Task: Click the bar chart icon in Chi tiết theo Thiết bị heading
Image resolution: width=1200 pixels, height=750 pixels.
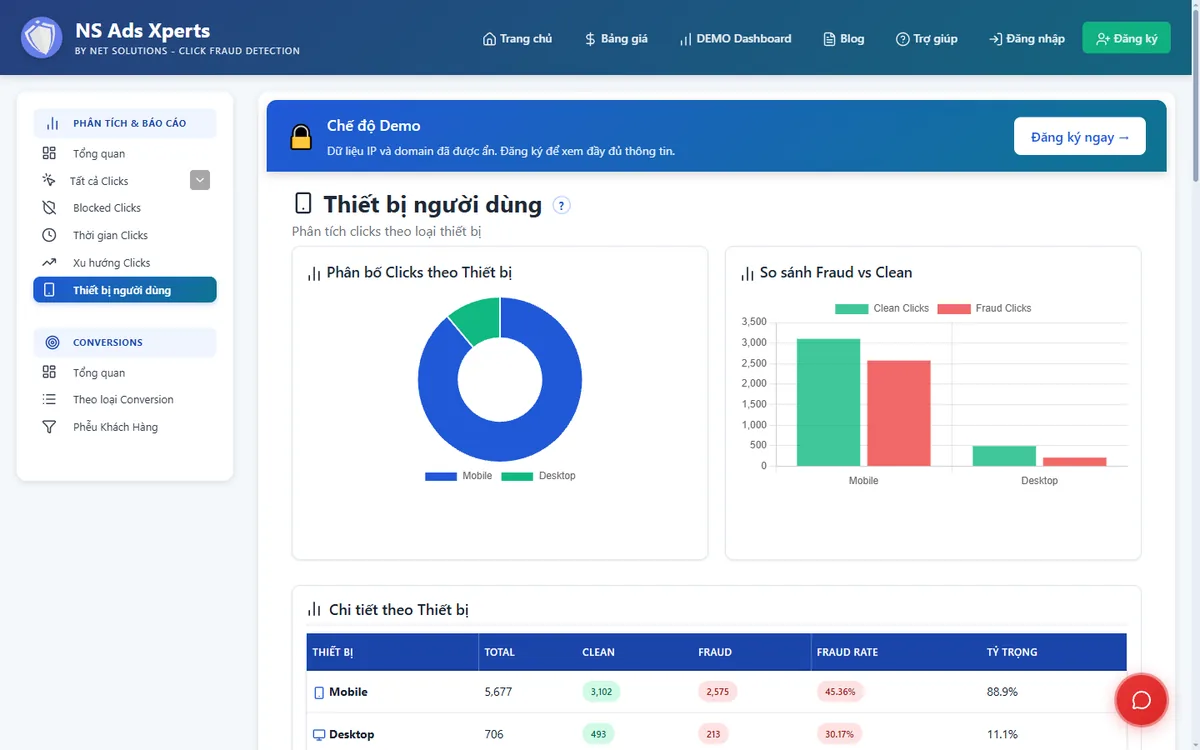Action: point(314,609)
